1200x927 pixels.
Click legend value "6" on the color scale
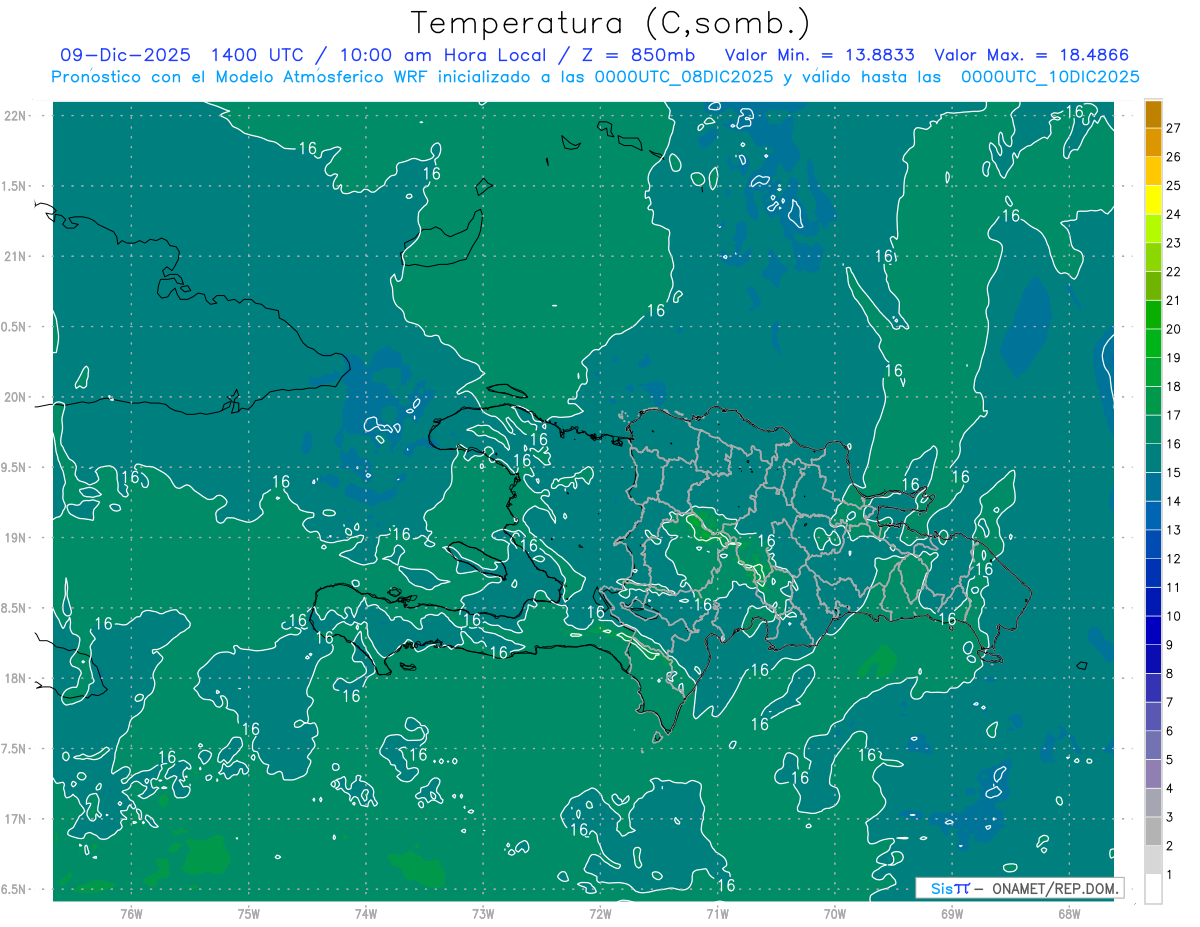coord(1170,731)
